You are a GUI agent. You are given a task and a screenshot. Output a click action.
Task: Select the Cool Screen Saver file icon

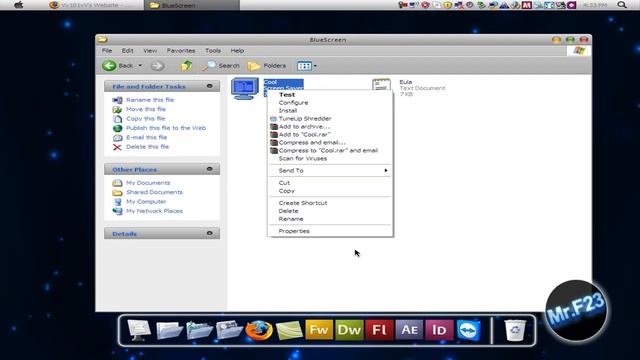click(244, 88)
